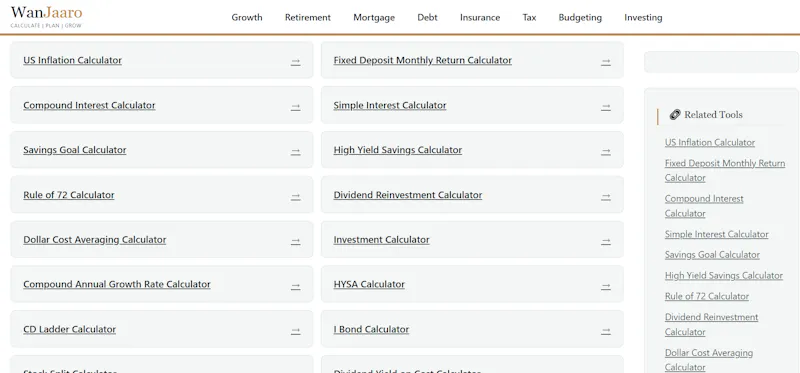Click the arrow on US Inflation Calculator card
The width and height of the screenshot is (800, 373).
295,61
